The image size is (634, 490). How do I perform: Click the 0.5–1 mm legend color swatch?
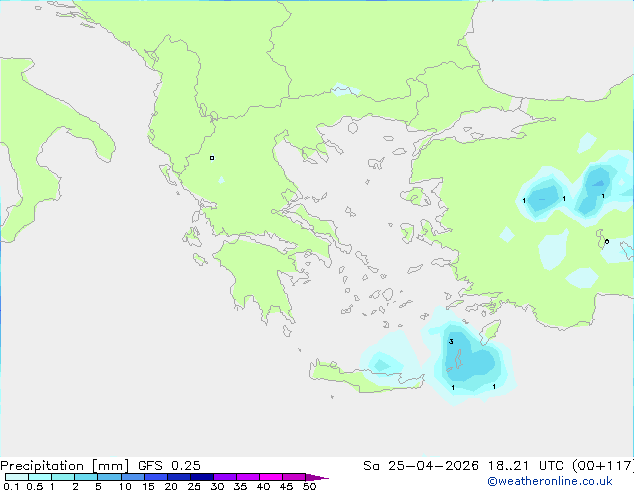click(40, 477)
